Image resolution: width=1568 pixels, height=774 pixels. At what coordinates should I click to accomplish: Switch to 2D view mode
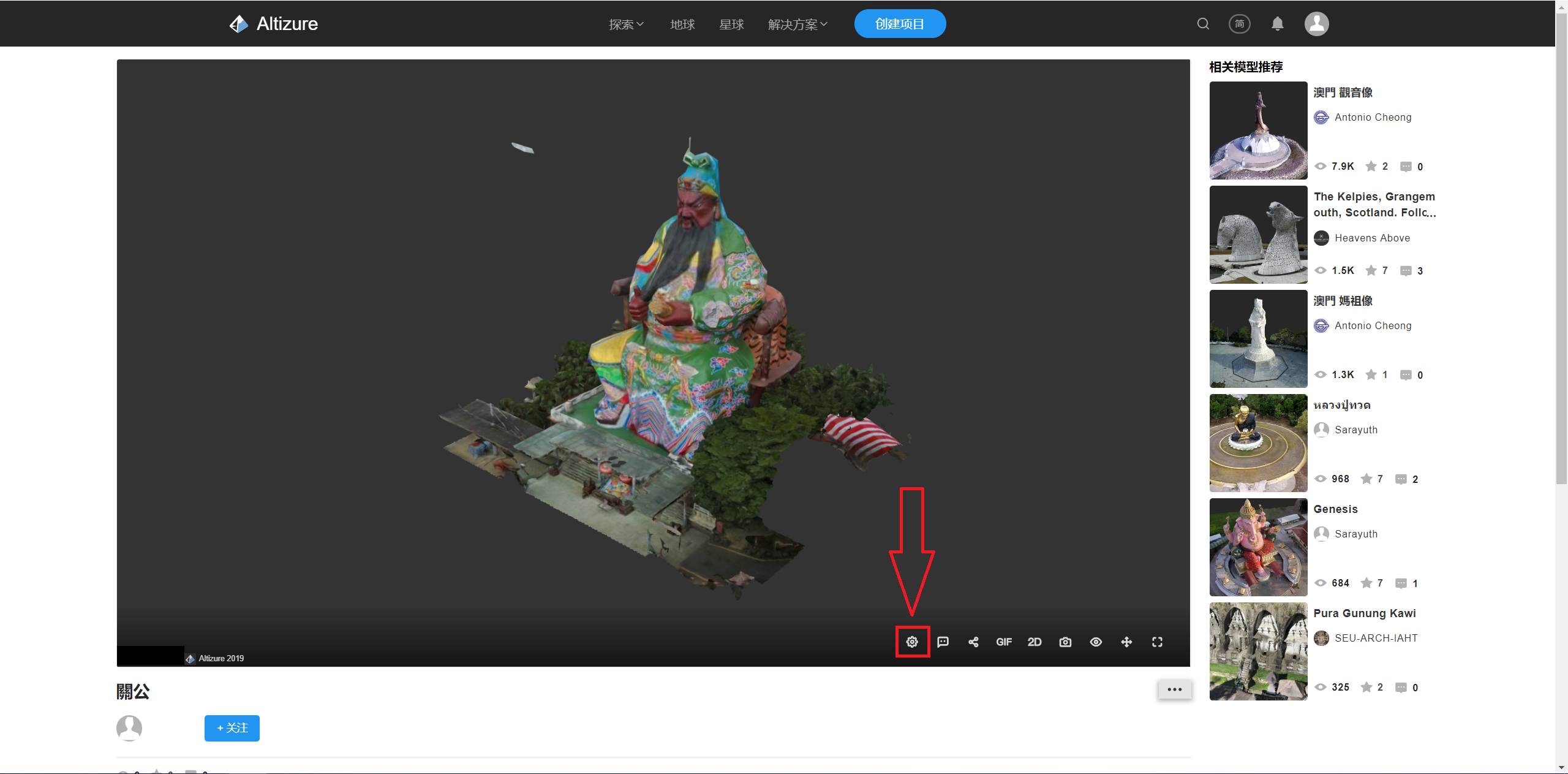pos(1035,642)
